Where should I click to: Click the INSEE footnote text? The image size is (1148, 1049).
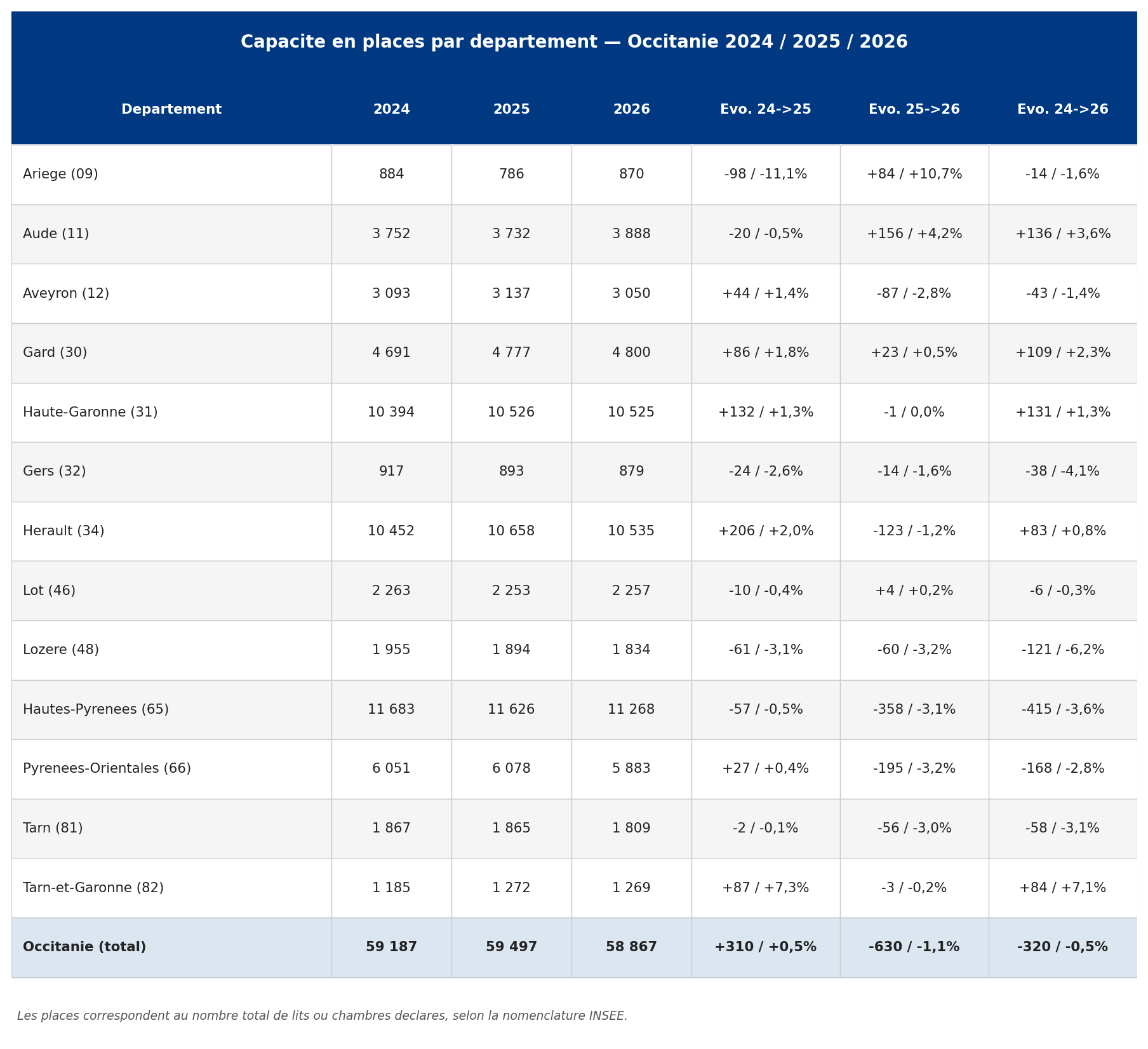point(322,1016)
